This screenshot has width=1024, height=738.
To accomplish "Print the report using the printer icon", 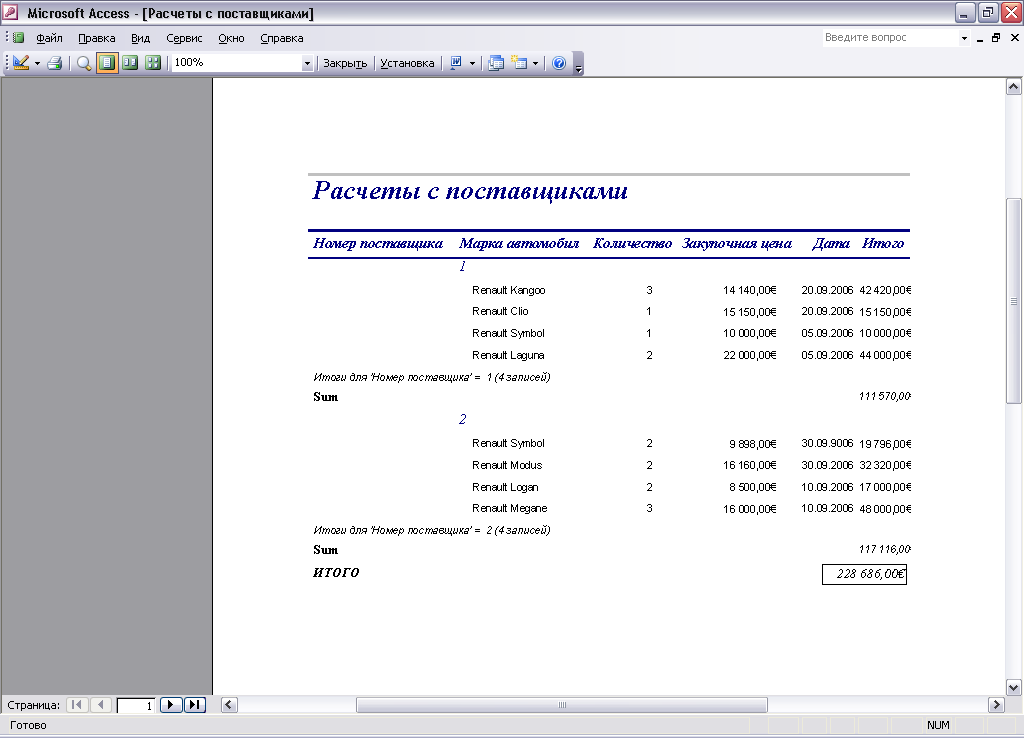I will (55, 63).
